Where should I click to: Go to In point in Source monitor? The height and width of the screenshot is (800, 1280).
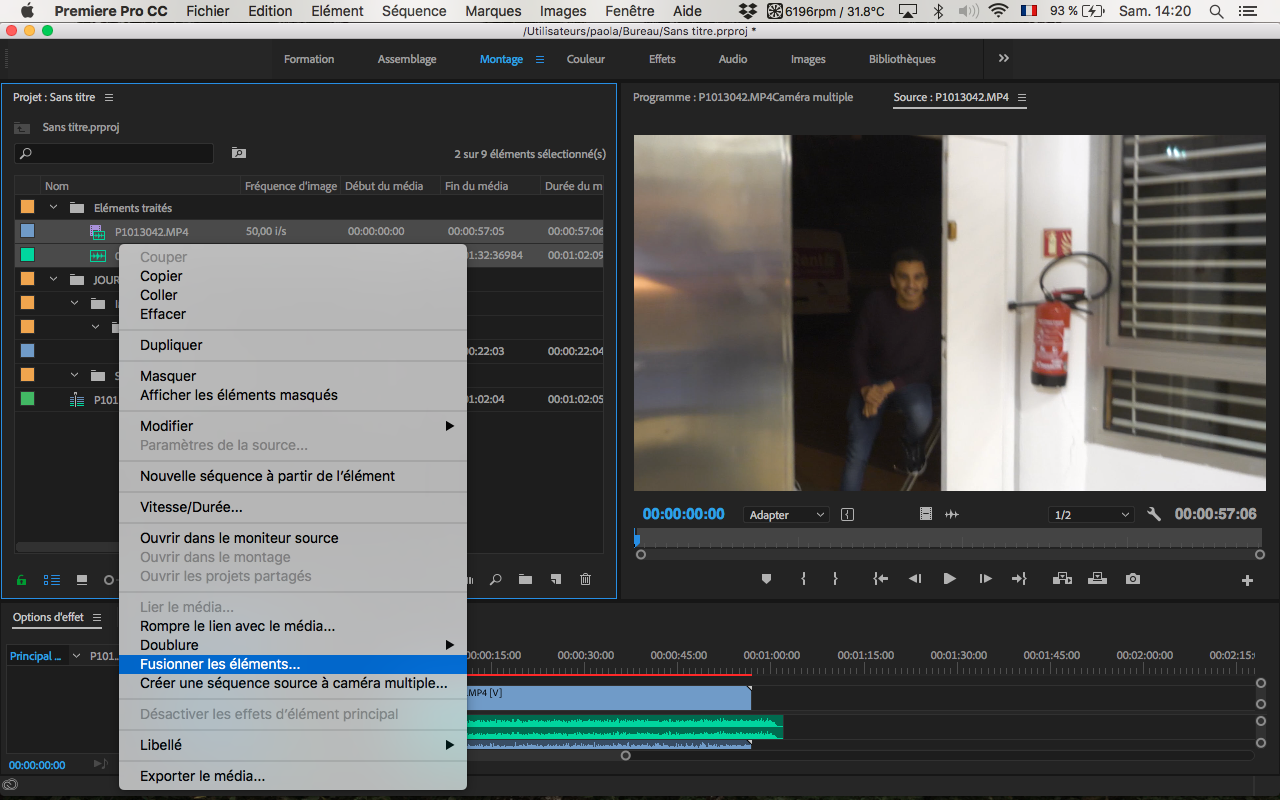coord(880,579)
